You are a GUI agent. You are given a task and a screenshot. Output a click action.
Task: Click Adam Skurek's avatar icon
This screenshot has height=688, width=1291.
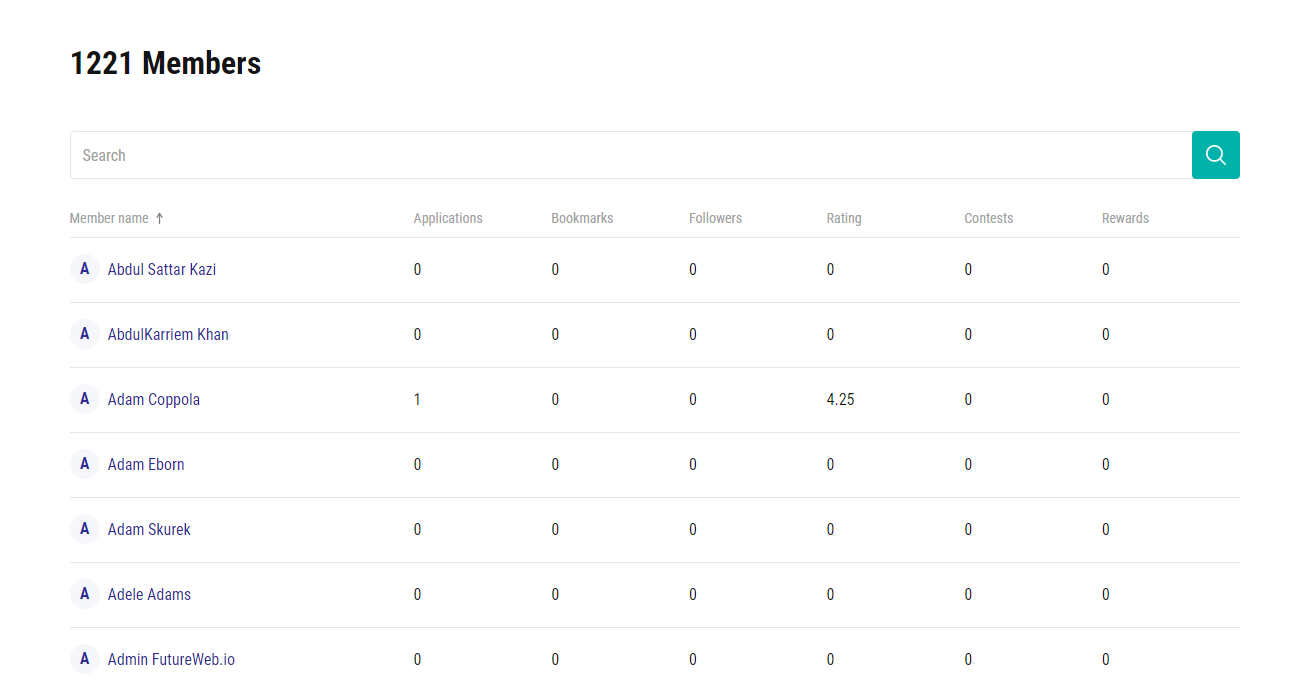[x=84, y=529]
